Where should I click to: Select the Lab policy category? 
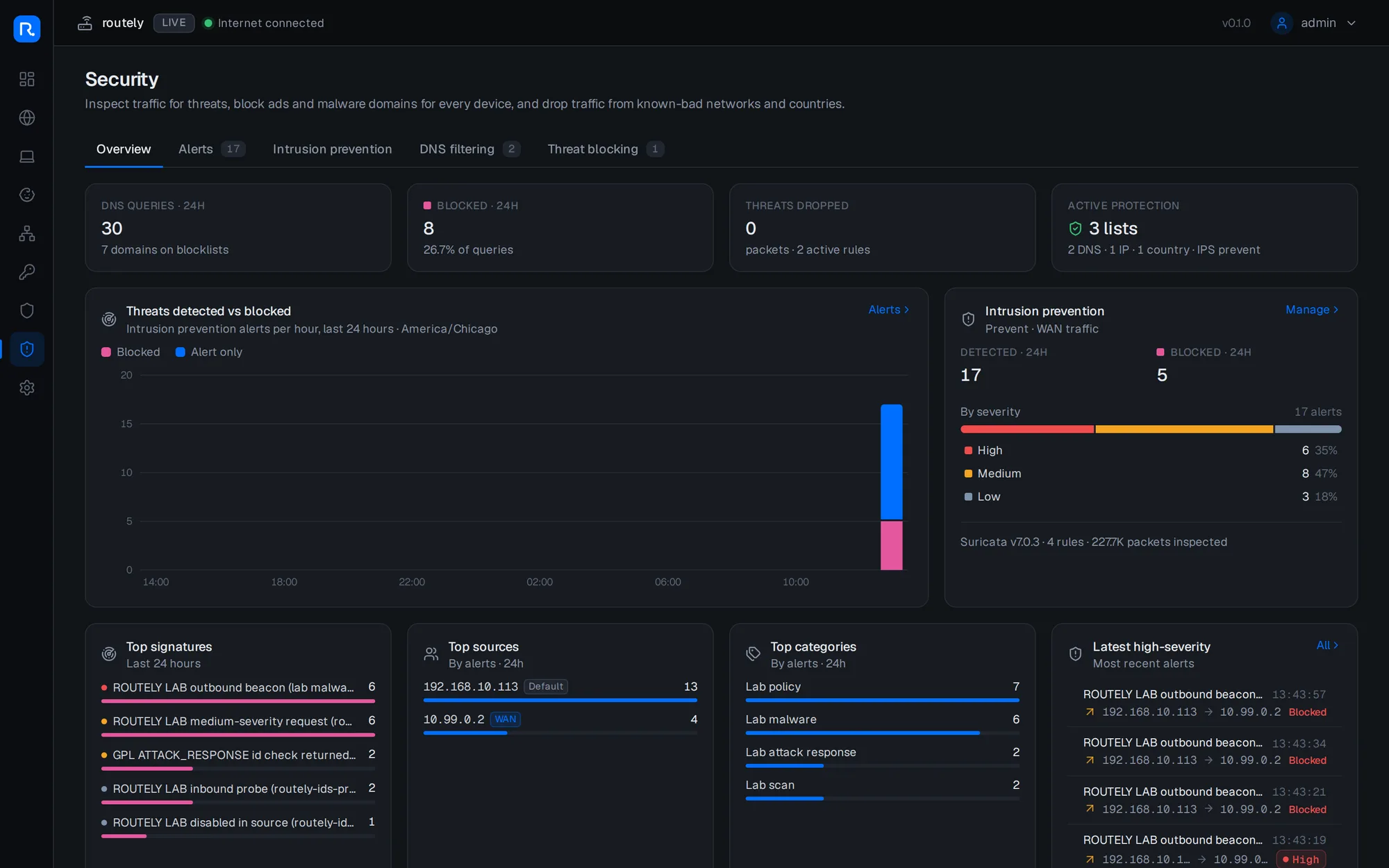(x=883, y=691)
